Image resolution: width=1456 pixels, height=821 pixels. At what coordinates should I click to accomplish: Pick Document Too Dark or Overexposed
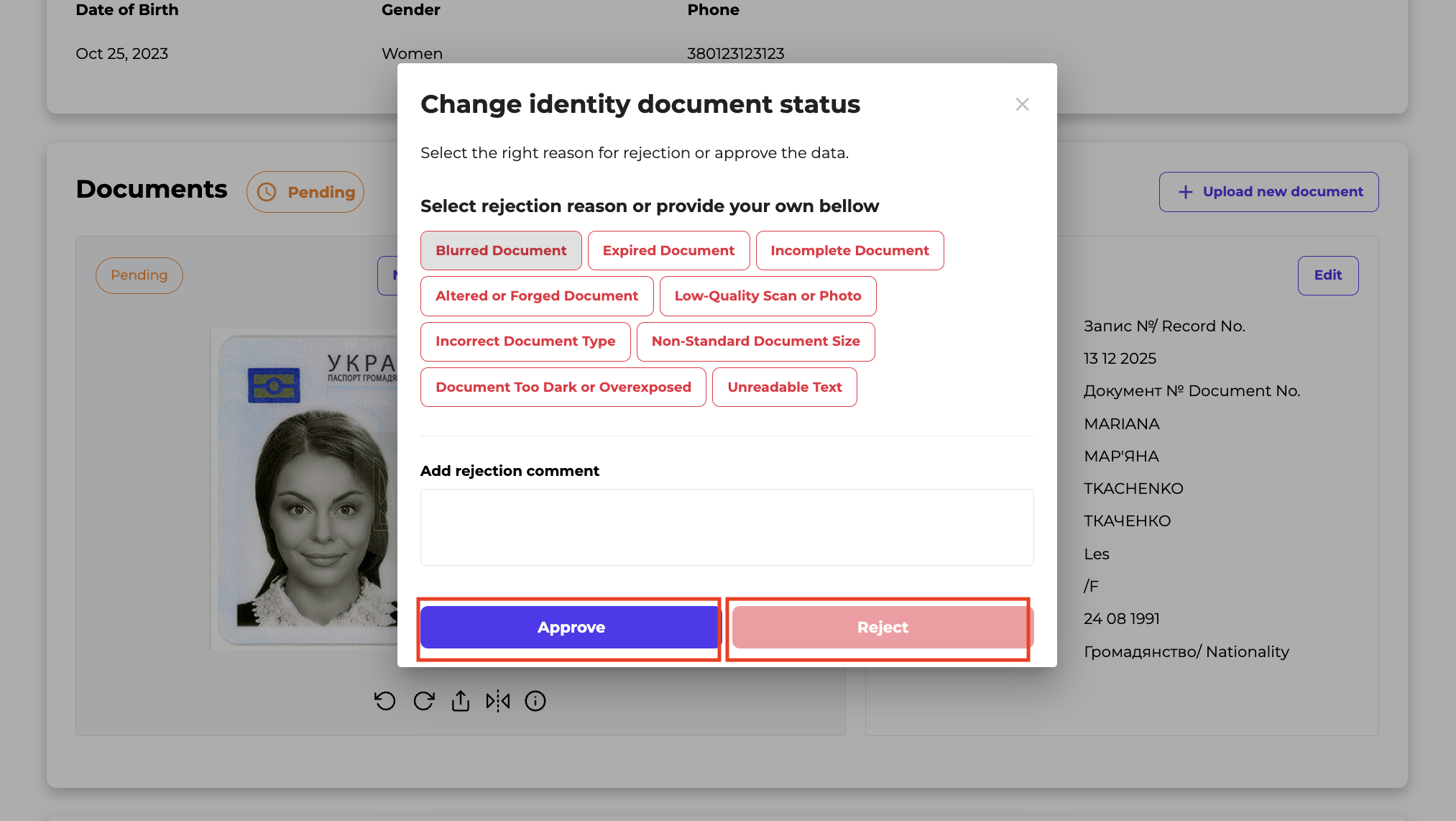coord(563,387)
